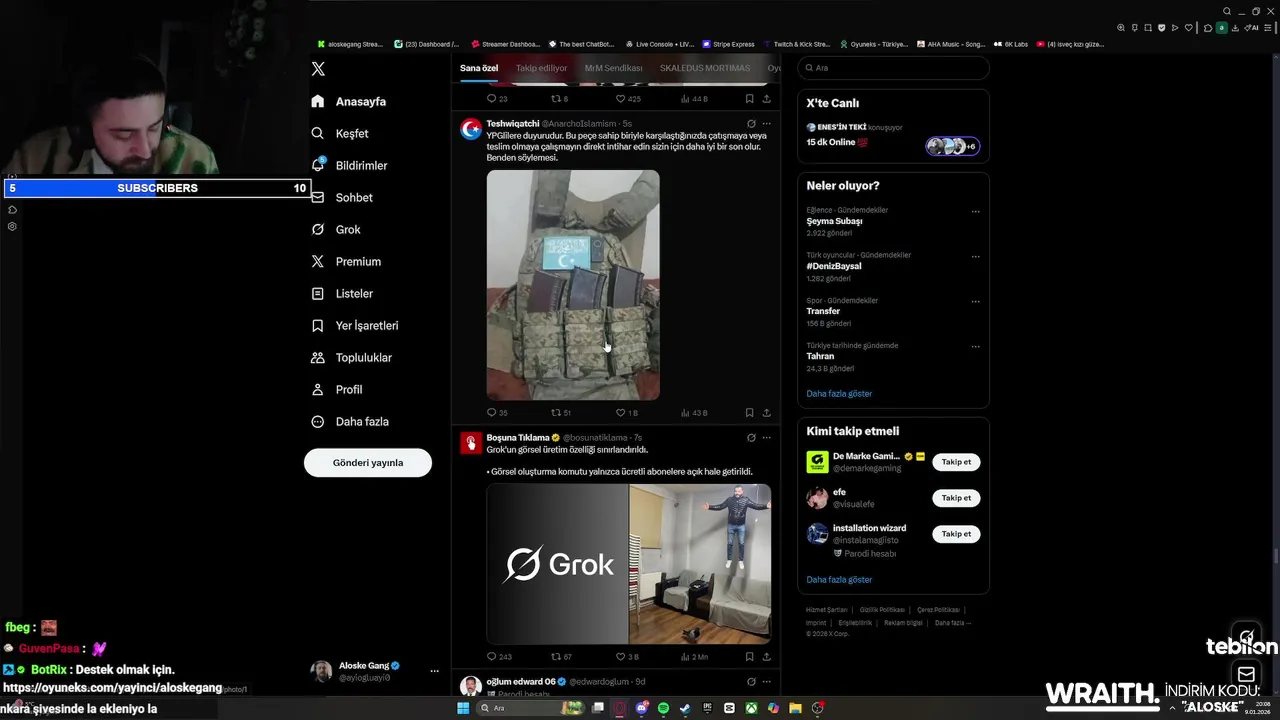Screen dimensions: 1280x720
Task: Bookmark the Teshwiqatchi post
Action: 749,412
